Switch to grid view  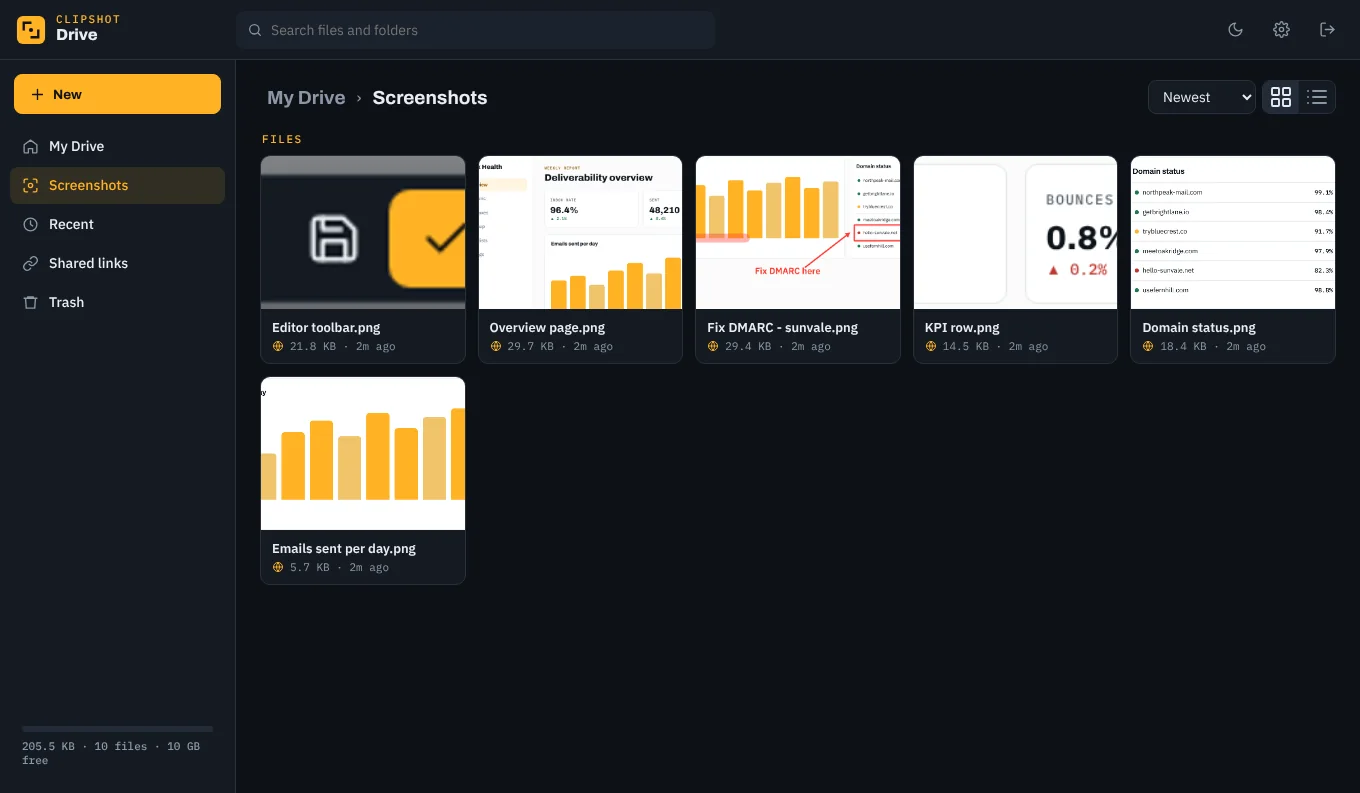[1281, 97]
